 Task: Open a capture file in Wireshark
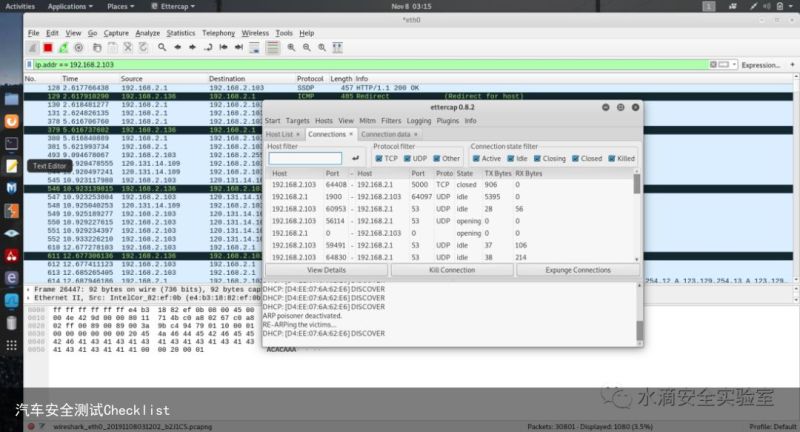coord(97,48)
